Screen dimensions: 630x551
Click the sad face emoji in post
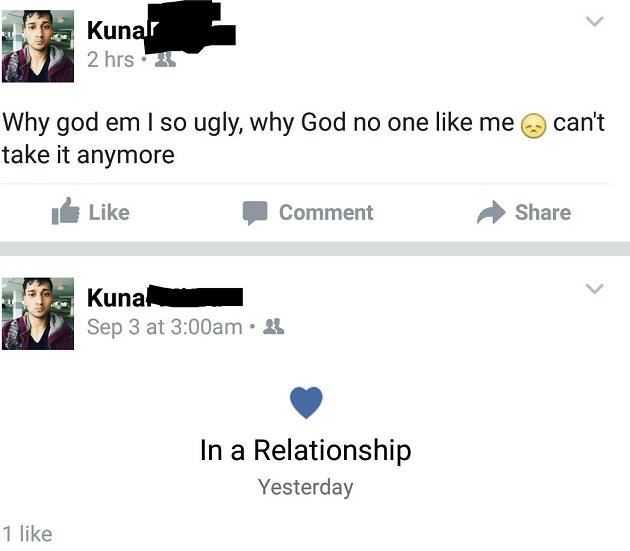pyautogui.click(x=533, y=126)
